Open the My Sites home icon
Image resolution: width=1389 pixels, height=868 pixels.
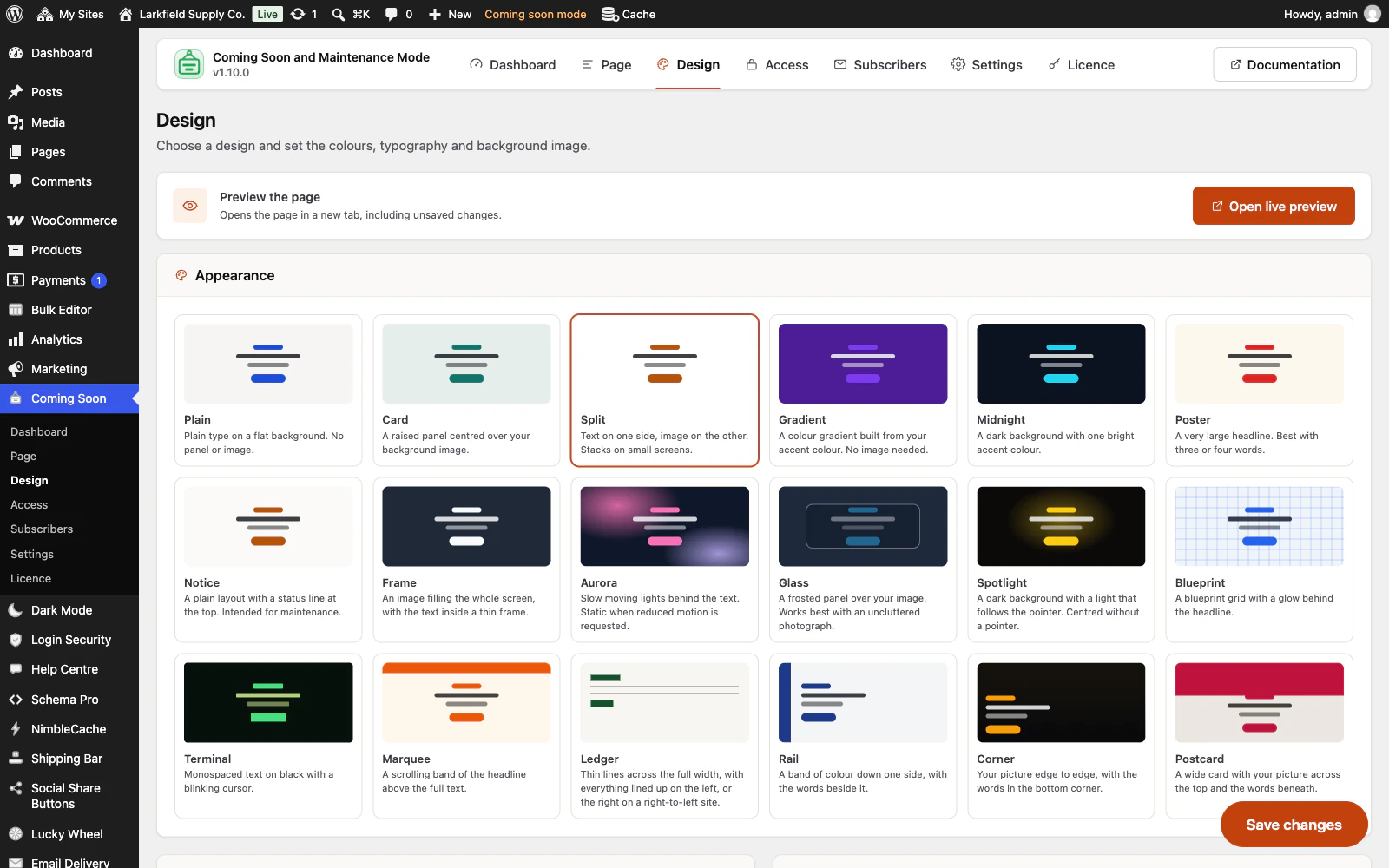(45, 14)
